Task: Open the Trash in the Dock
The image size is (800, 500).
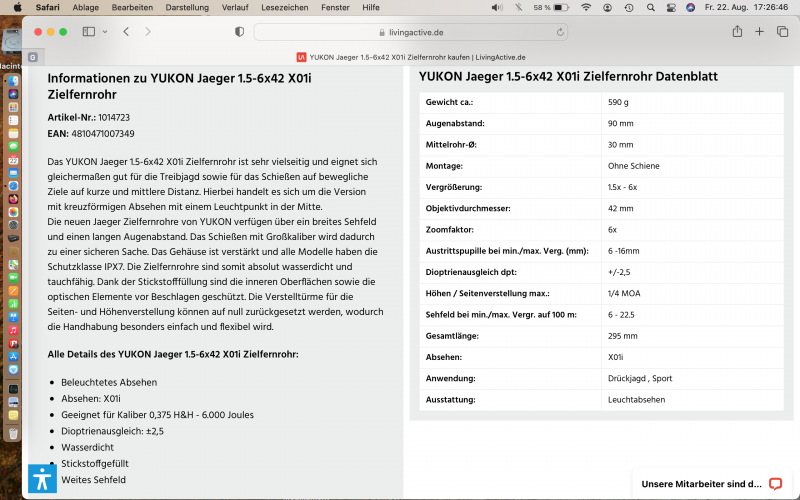Action: tap(13, 433)
